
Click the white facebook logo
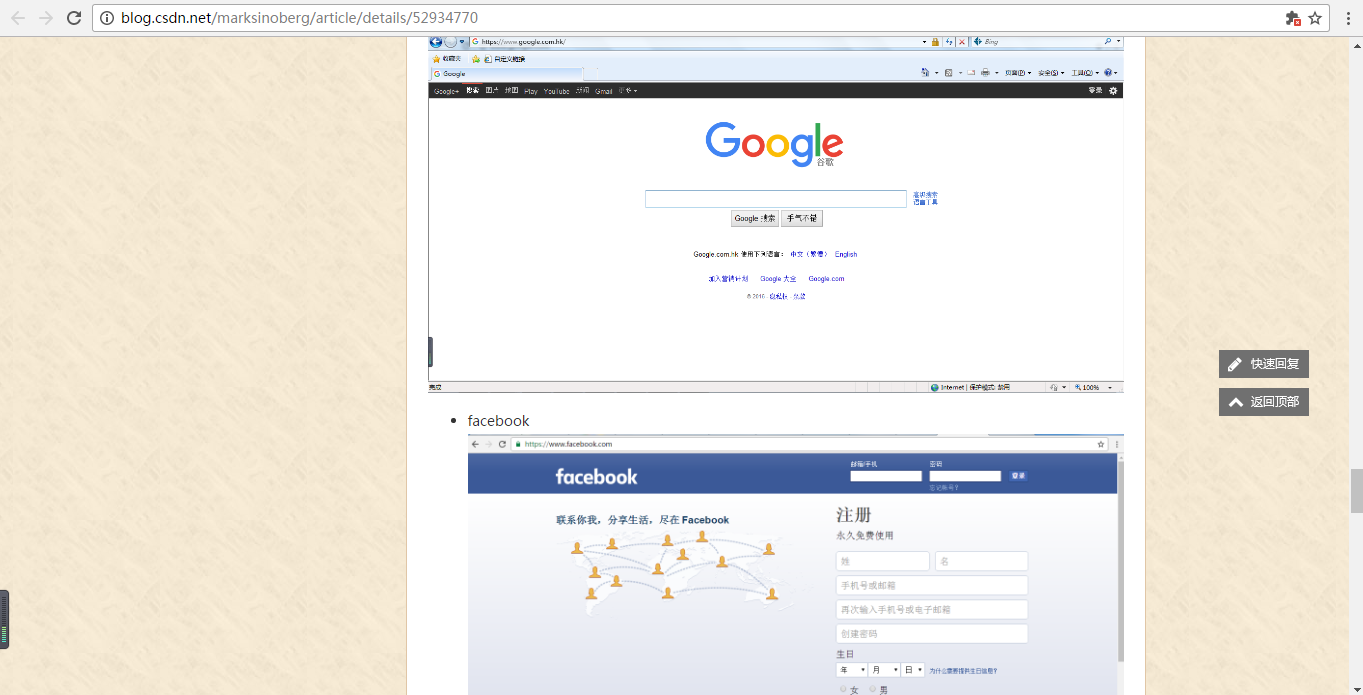pos(596,477)
